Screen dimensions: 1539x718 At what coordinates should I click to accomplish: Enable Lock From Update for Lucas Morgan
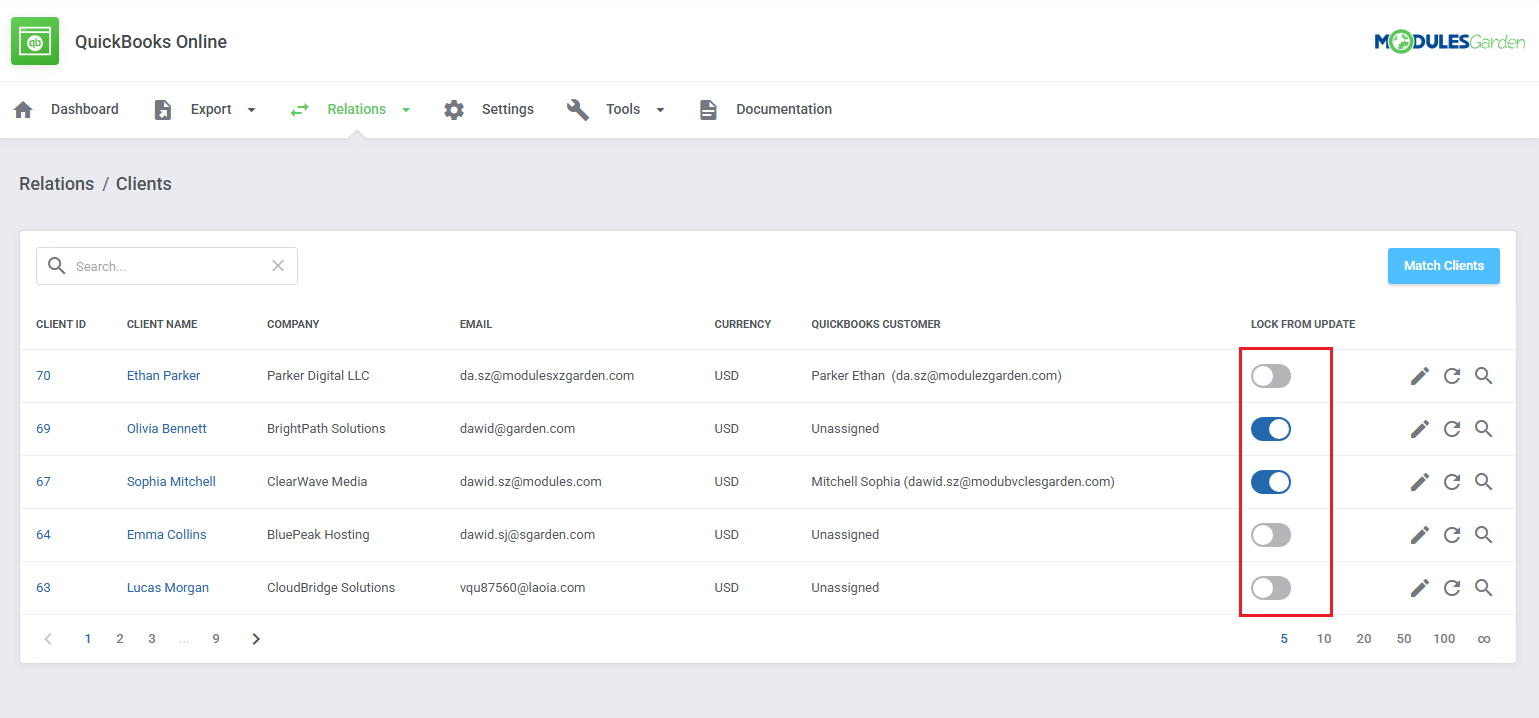[1271, 588]
